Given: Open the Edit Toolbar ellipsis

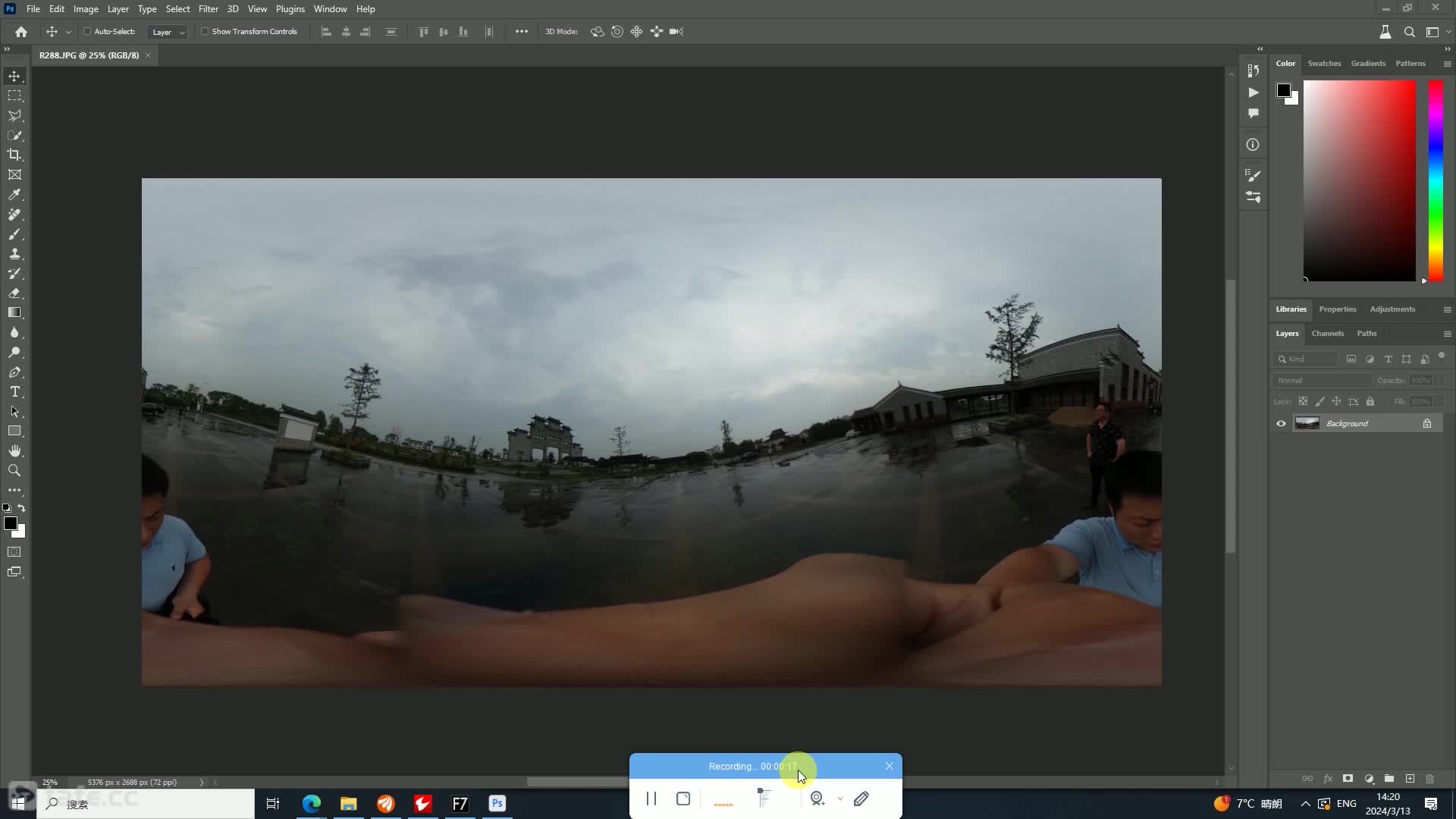Looking at the screenshot, I should pos(14,490).
